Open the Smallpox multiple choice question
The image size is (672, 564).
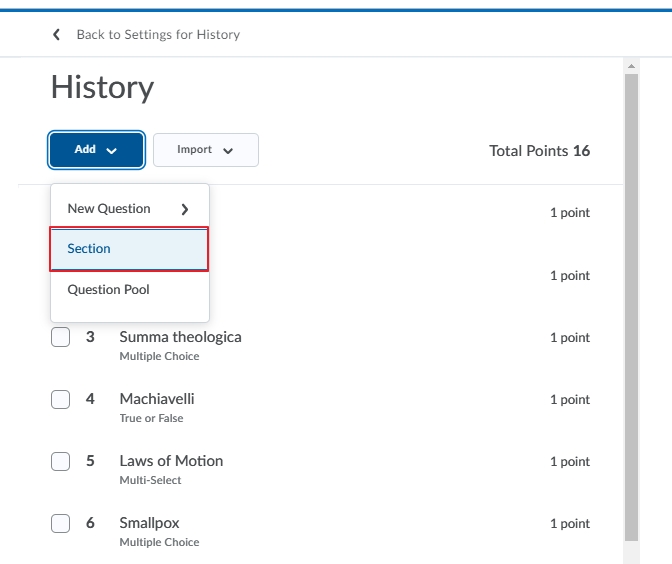149,523
